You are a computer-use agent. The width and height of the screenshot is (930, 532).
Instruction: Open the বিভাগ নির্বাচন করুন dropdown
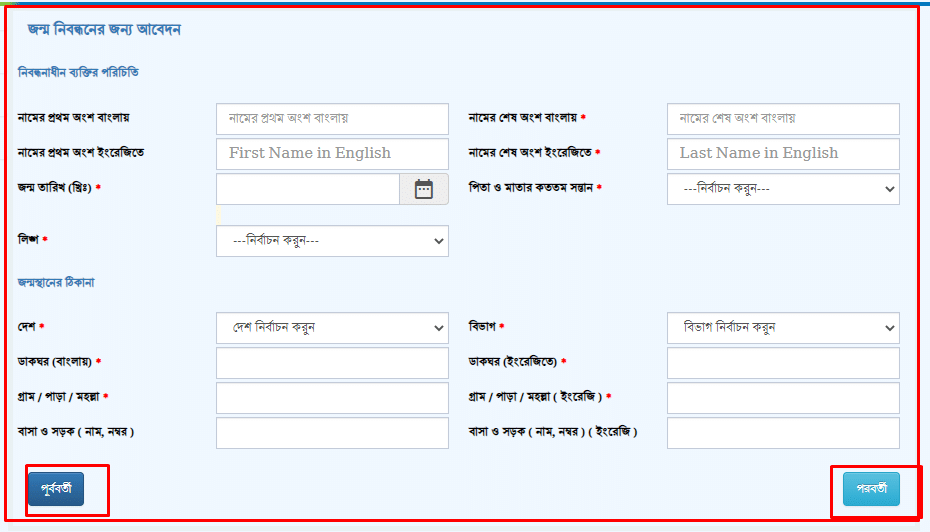(x=782, y=328)
